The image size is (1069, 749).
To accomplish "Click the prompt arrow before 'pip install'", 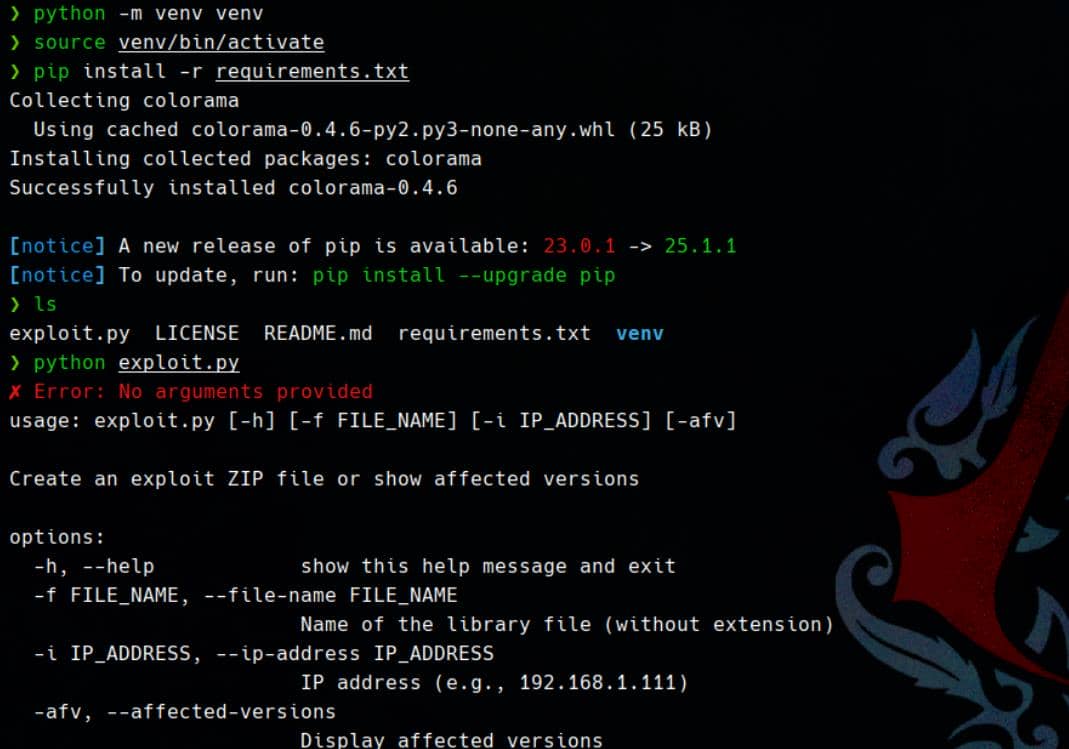I will 15,72.
